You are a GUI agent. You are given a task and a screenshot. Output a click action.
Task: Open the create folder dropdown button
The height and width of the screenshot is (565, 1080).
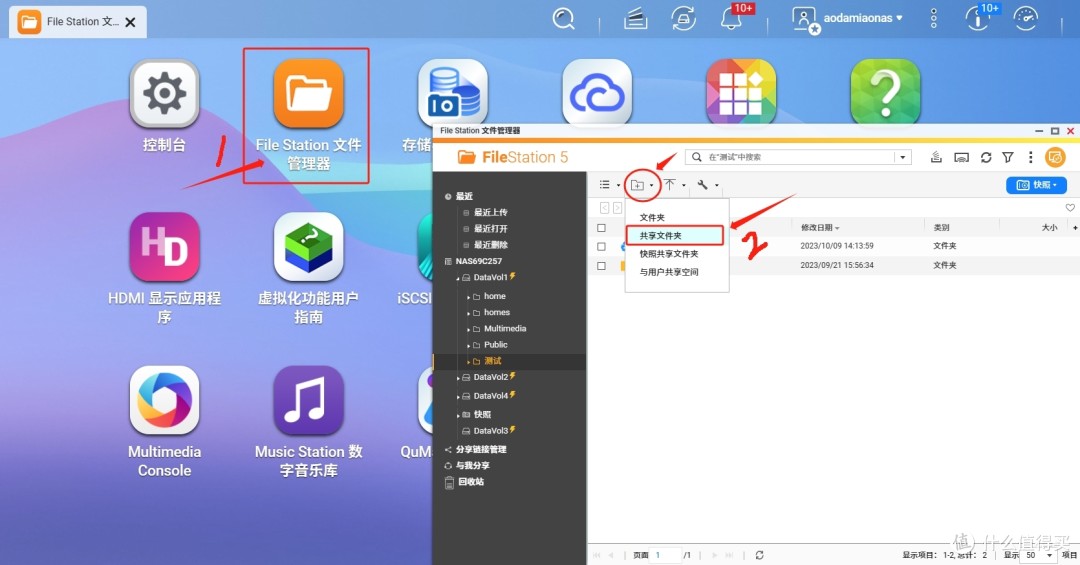(642, 185)
